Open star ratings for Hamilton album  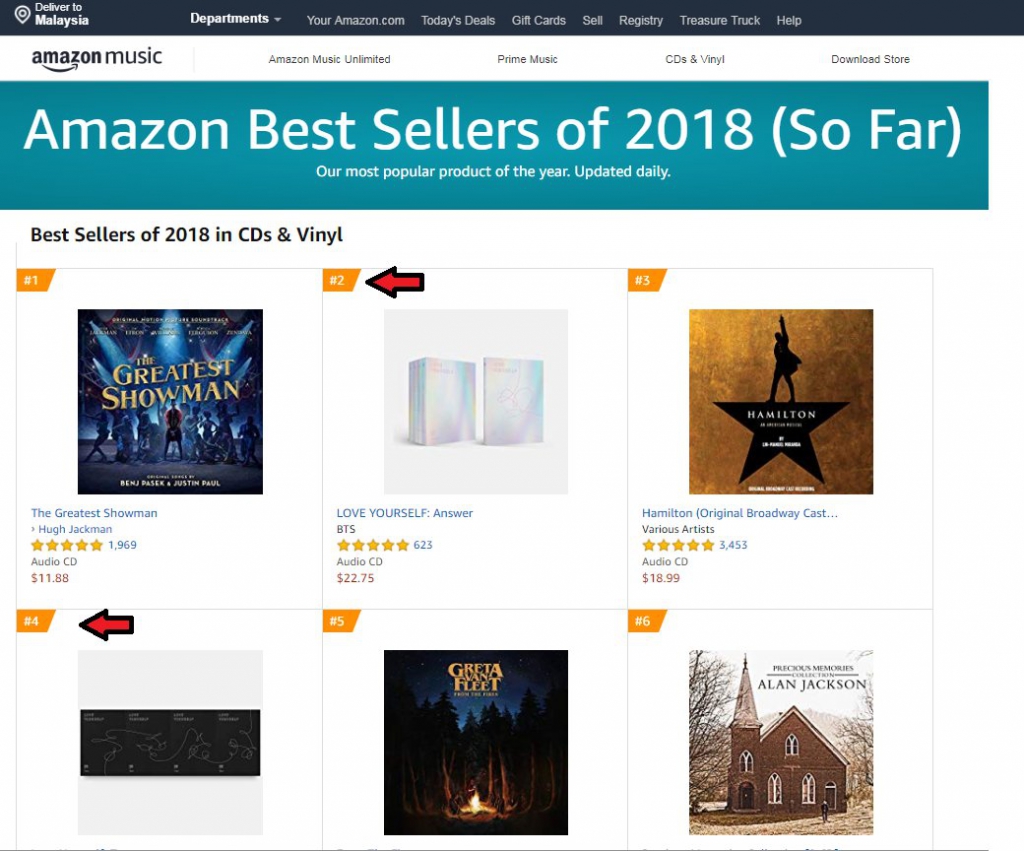click(x=678, y=545)
